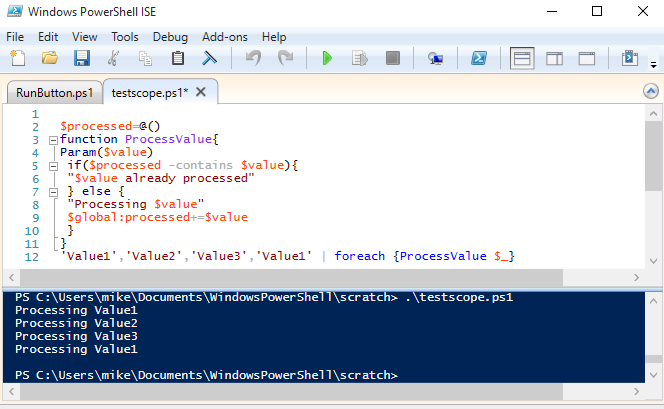The image size is (664, 409).
Task: Start PowerShell.exe from the blue console icon
Action: coord(479,58)
